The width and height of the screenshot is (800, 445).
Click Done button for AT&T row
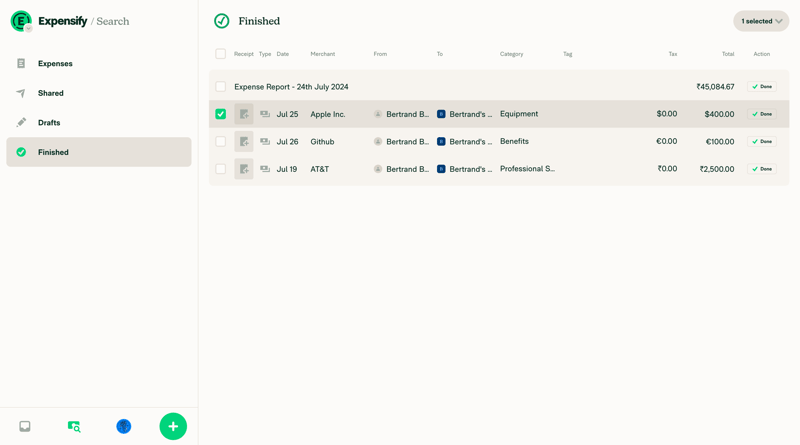[762, 169]
